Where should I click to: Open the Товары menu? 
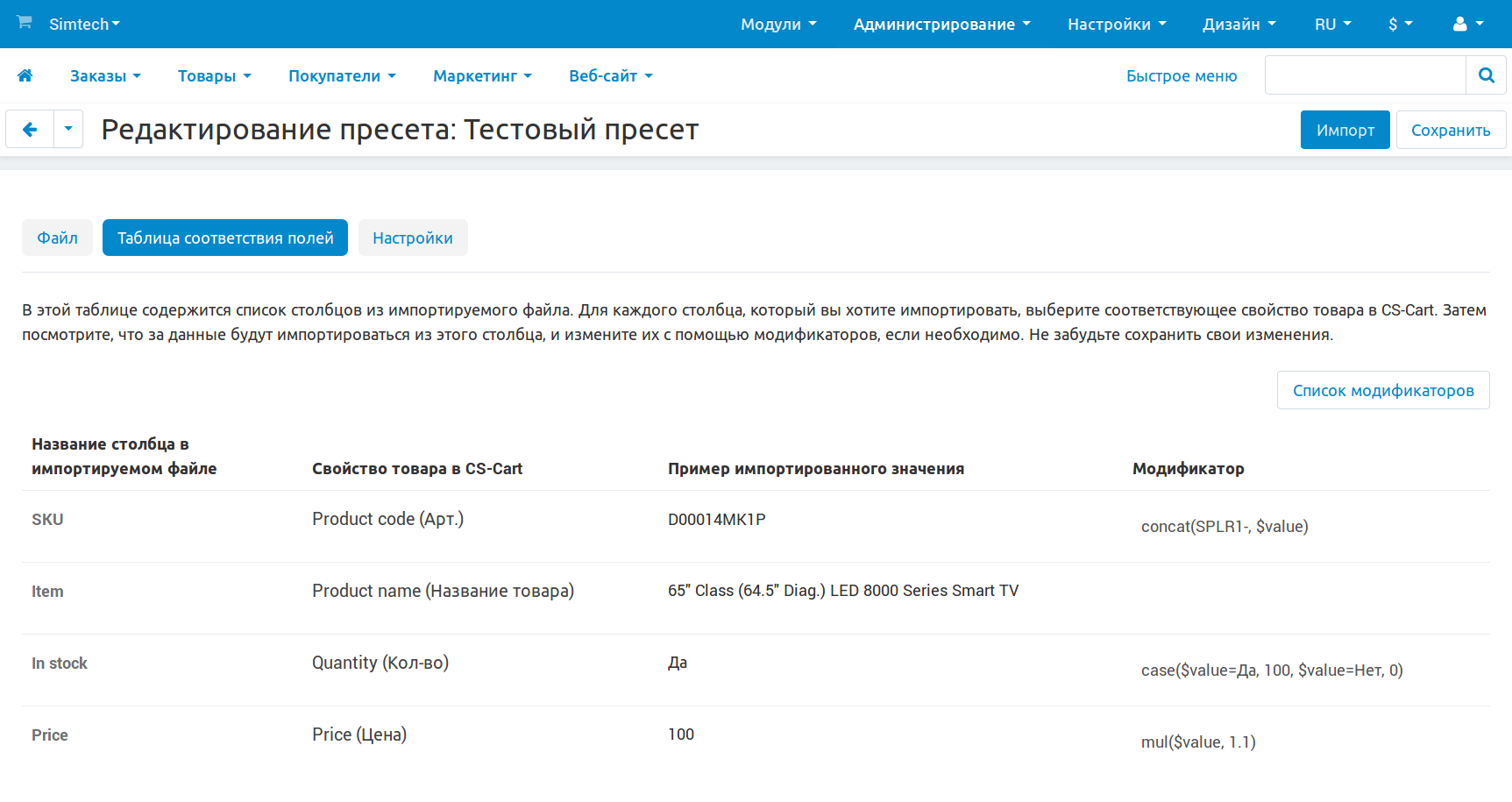click(x=214, y=76)
